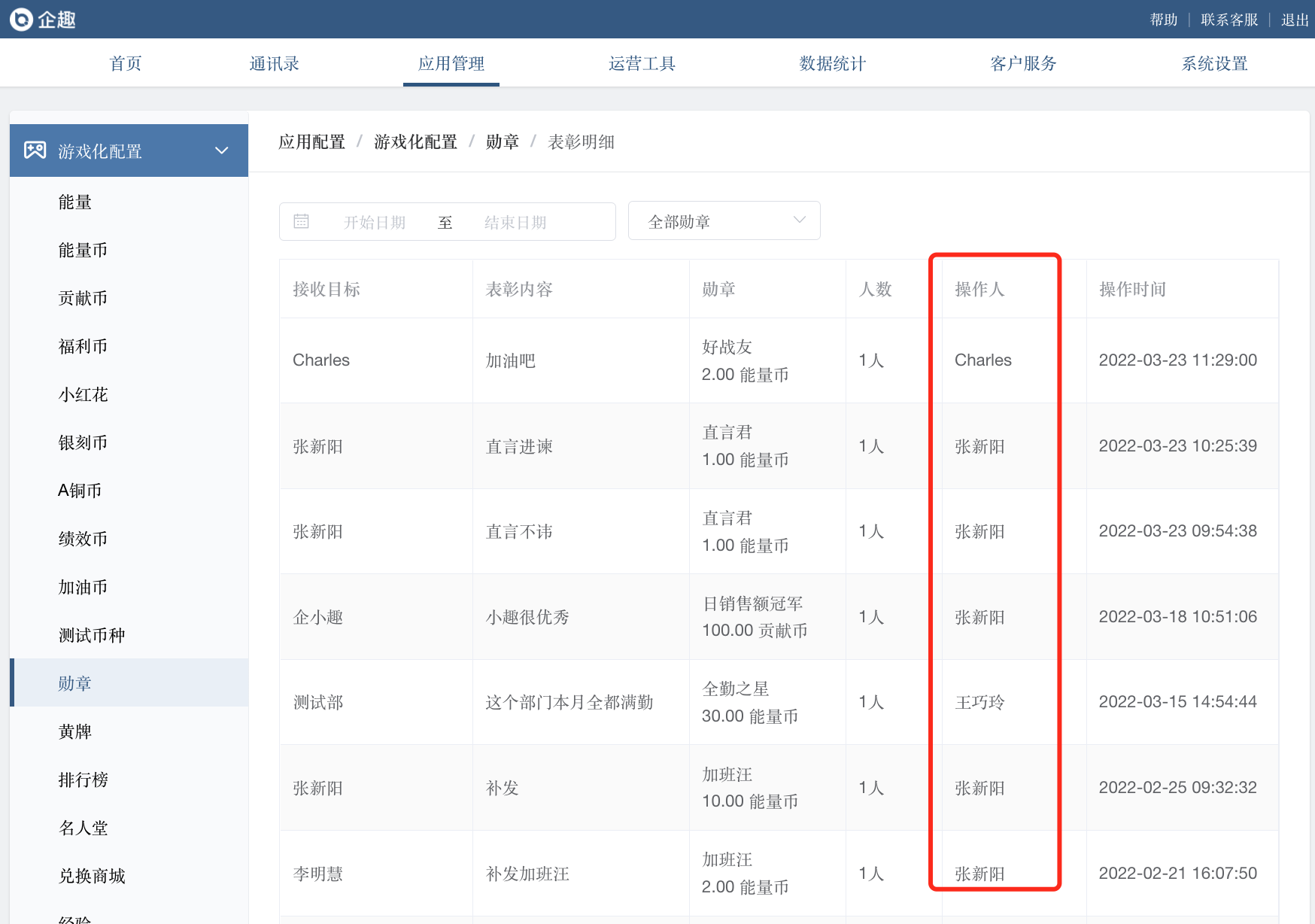Click 联系客服 link
This screenshot has width=1315, height=924.
(1229, 20)
